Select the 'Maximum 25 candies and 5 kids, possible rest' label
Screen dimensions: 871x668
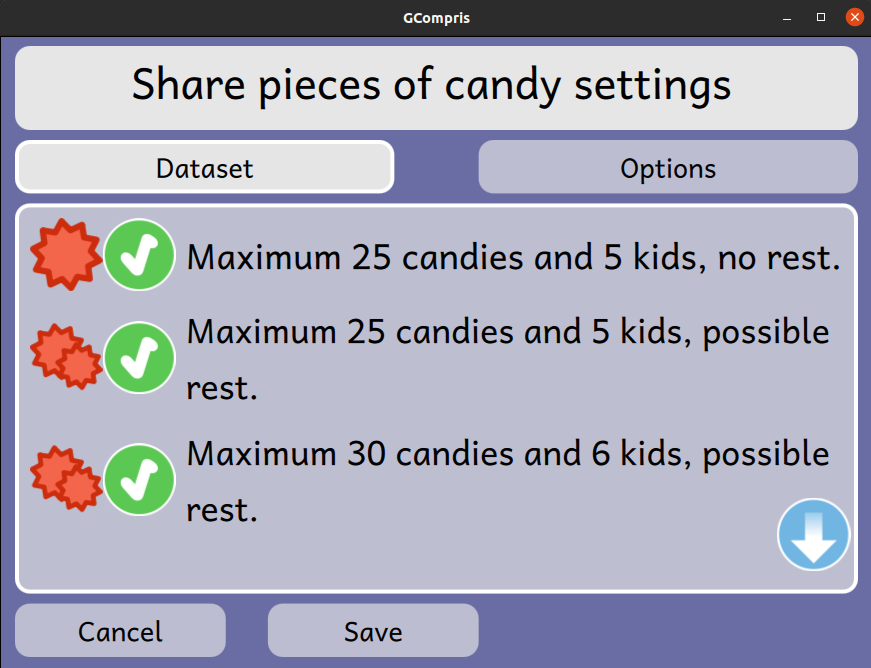[x=508, y=359]
